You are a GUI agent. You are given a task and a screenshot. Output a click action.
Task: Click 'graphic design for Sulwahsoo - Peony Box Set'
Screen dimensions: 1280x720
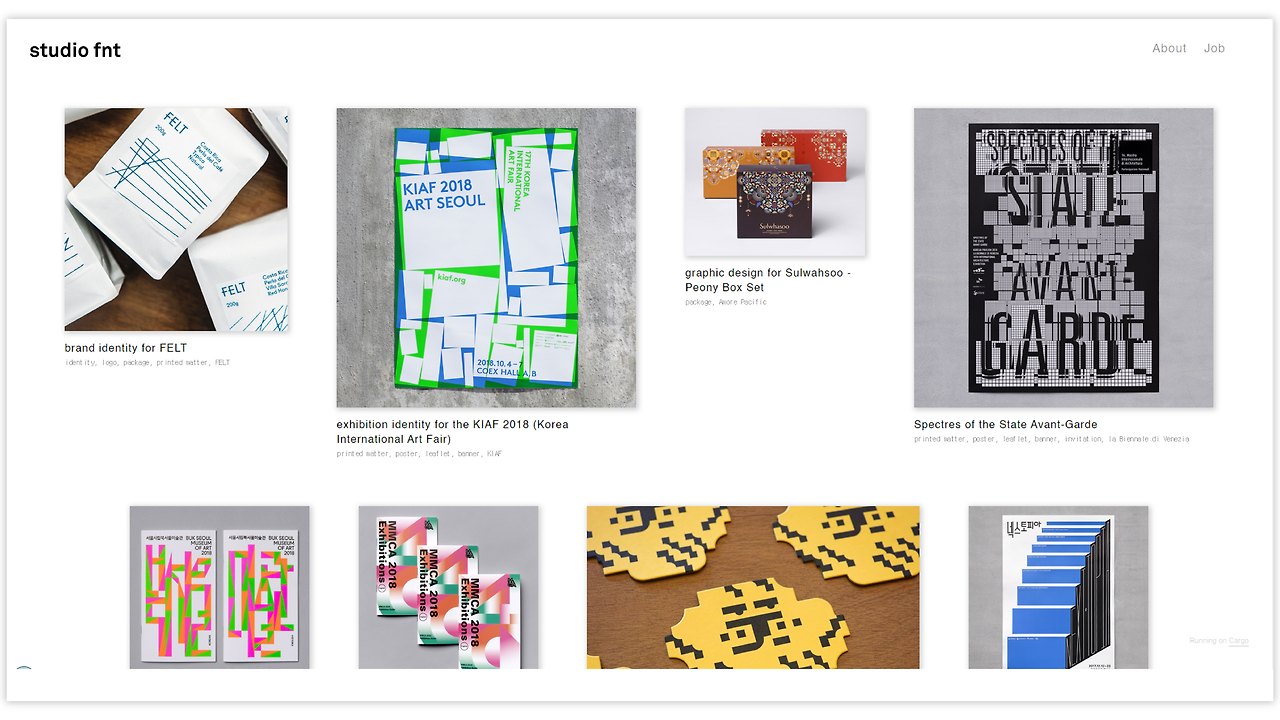coord(768,280)
